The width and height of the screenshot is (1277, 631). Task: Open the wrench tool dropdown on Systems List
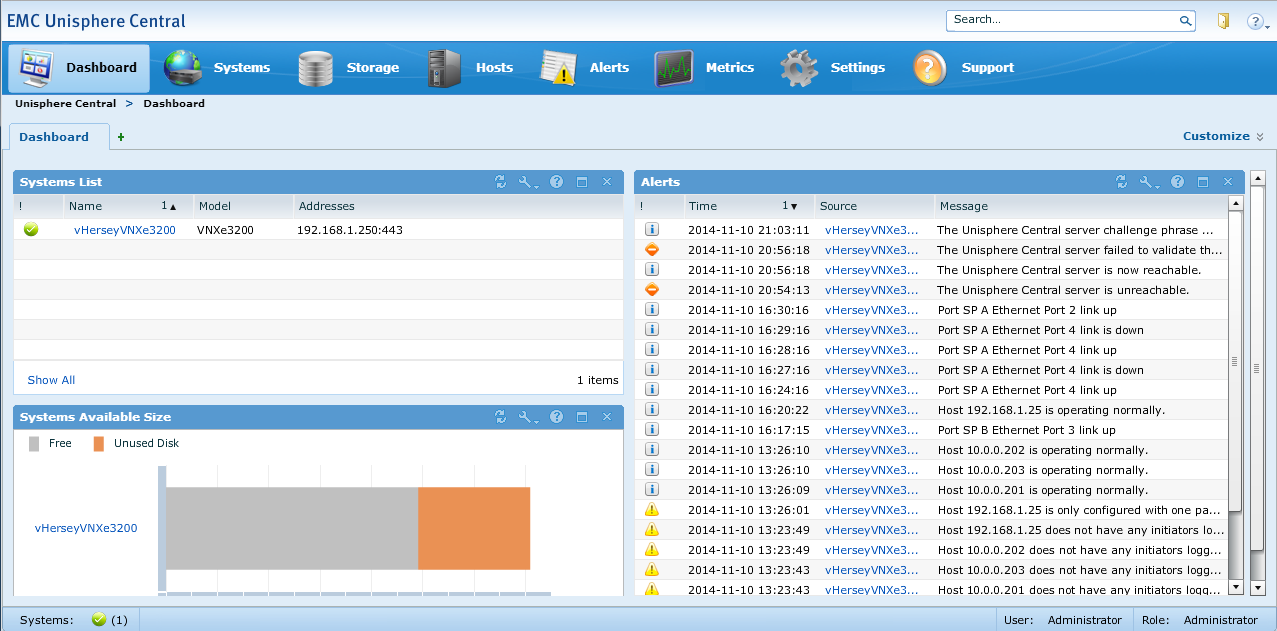pos(529,182)
